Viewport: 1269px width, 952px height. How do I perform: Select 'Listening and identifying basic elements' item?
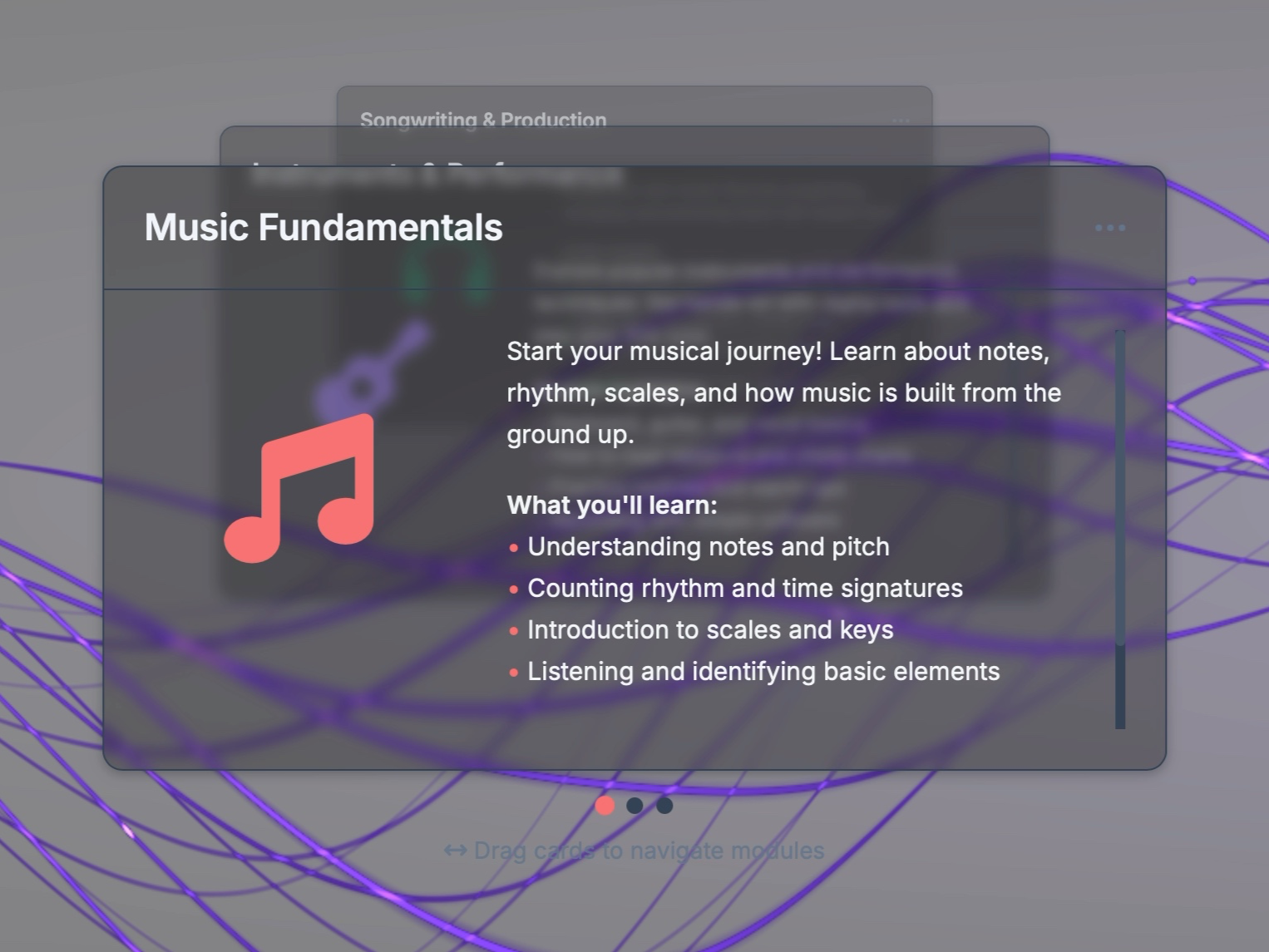click(x=763, y=672)
